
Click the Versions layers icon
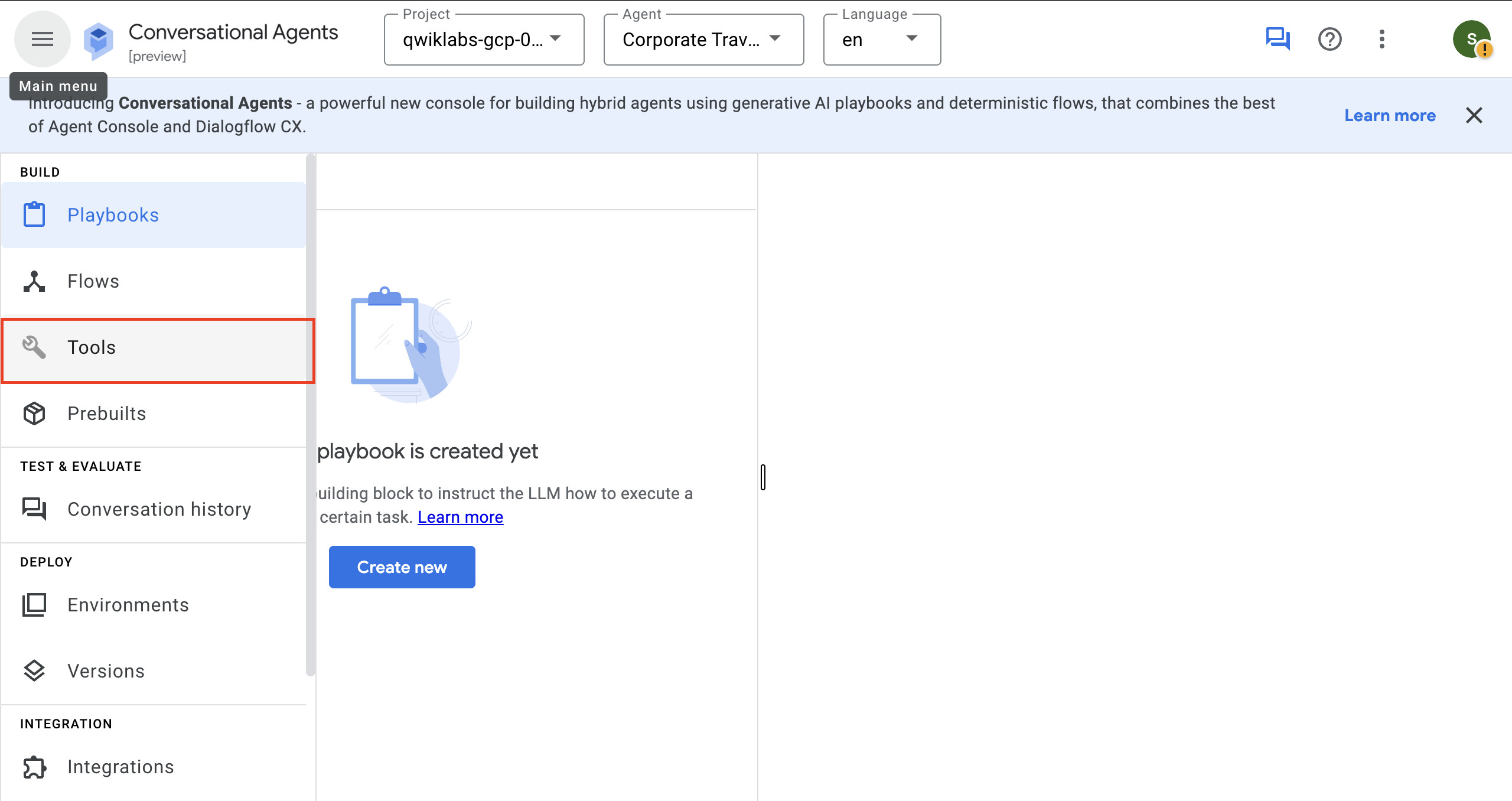point(34,670)
